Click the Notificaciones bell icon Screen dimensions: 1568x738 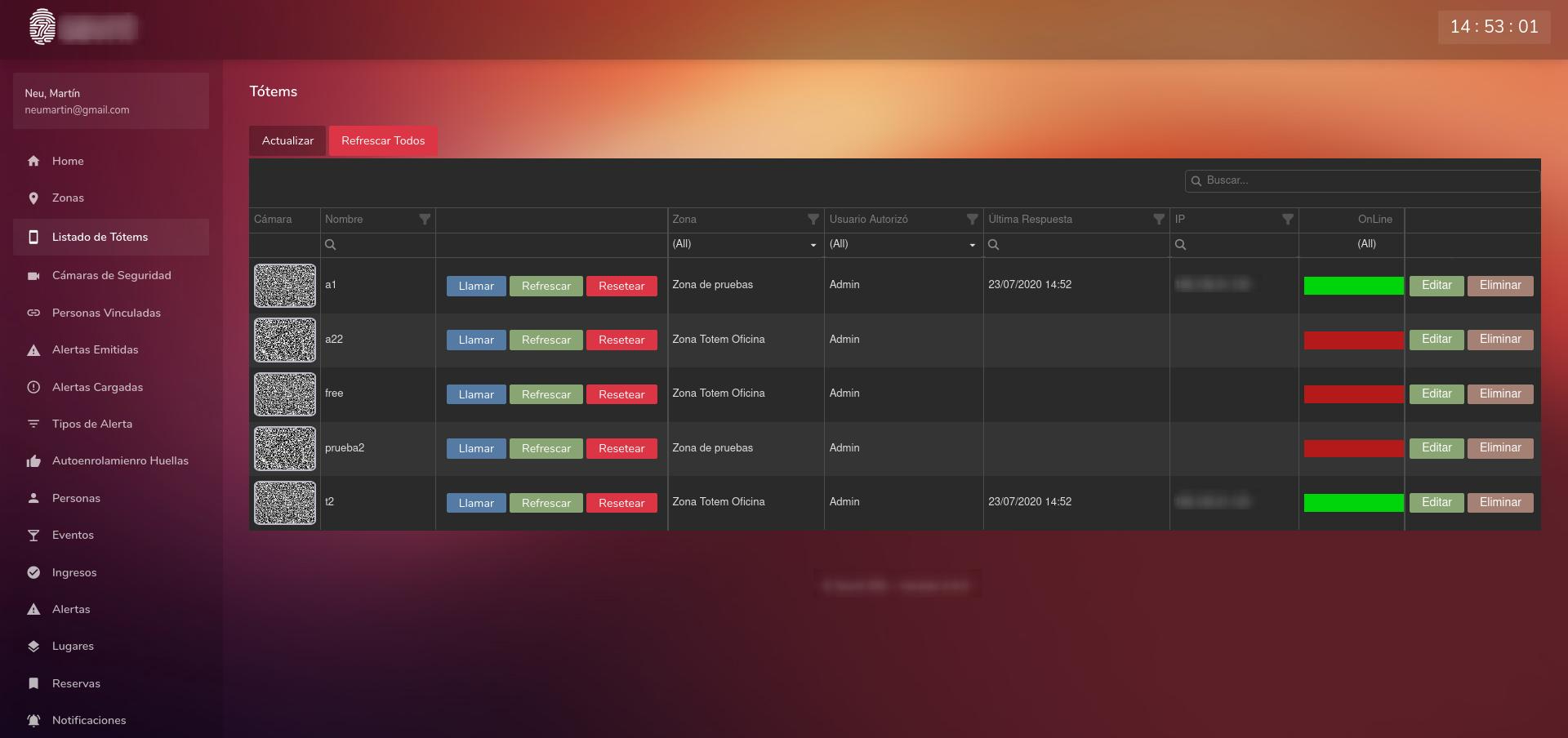33,720
